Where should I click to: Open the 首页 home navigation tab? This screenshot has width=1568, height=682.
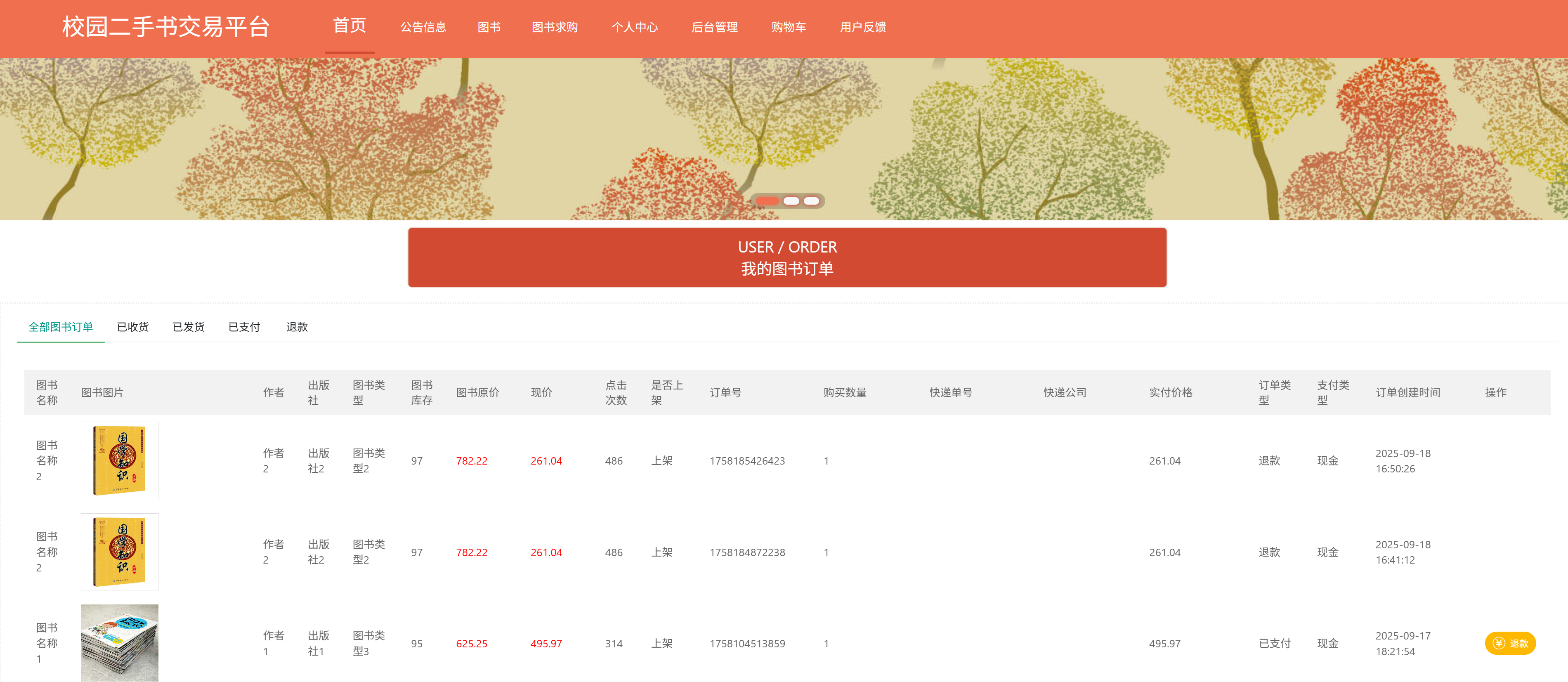[349, 26]
